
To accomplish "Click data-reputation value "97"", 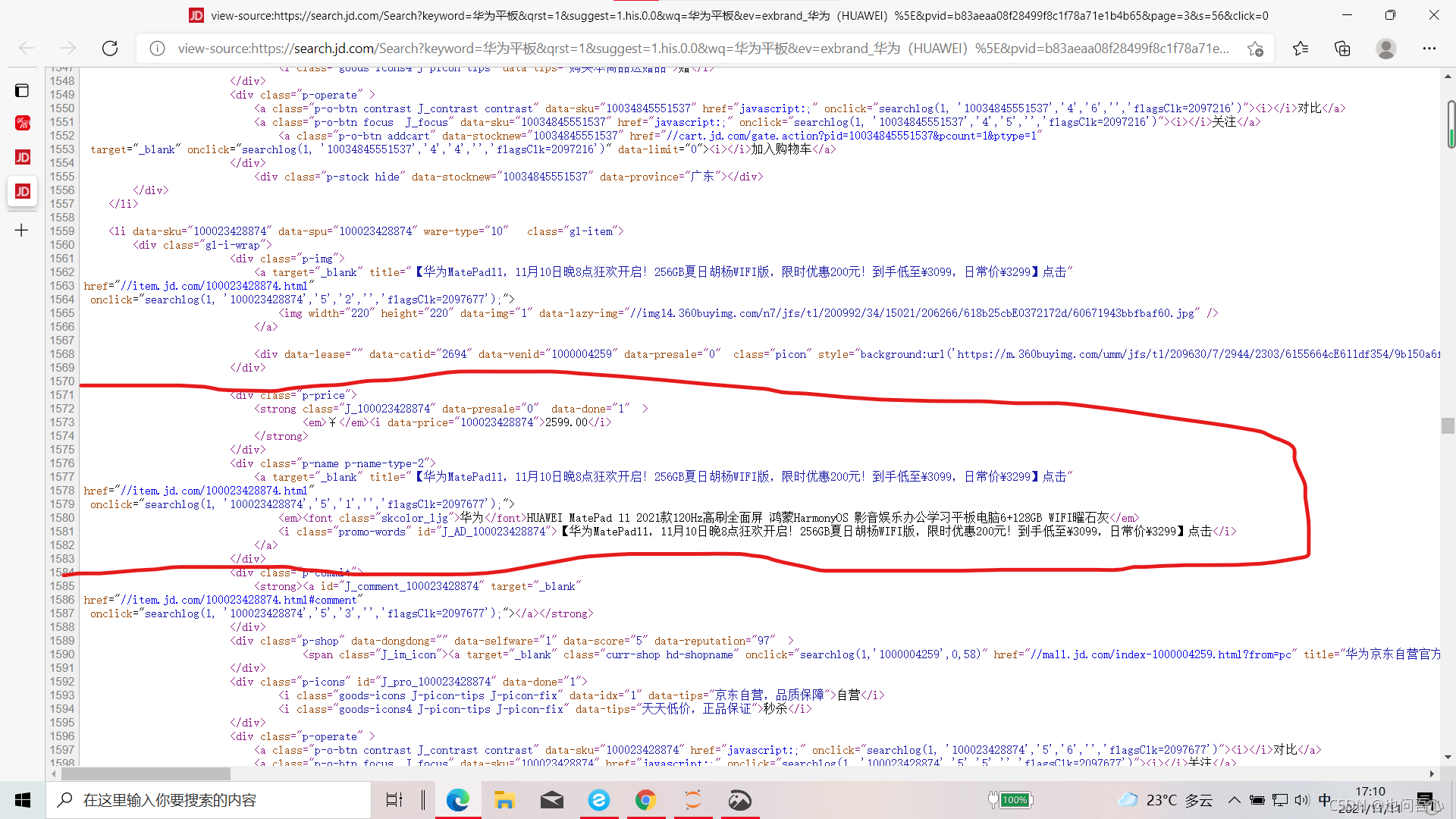I will (764, 641).
